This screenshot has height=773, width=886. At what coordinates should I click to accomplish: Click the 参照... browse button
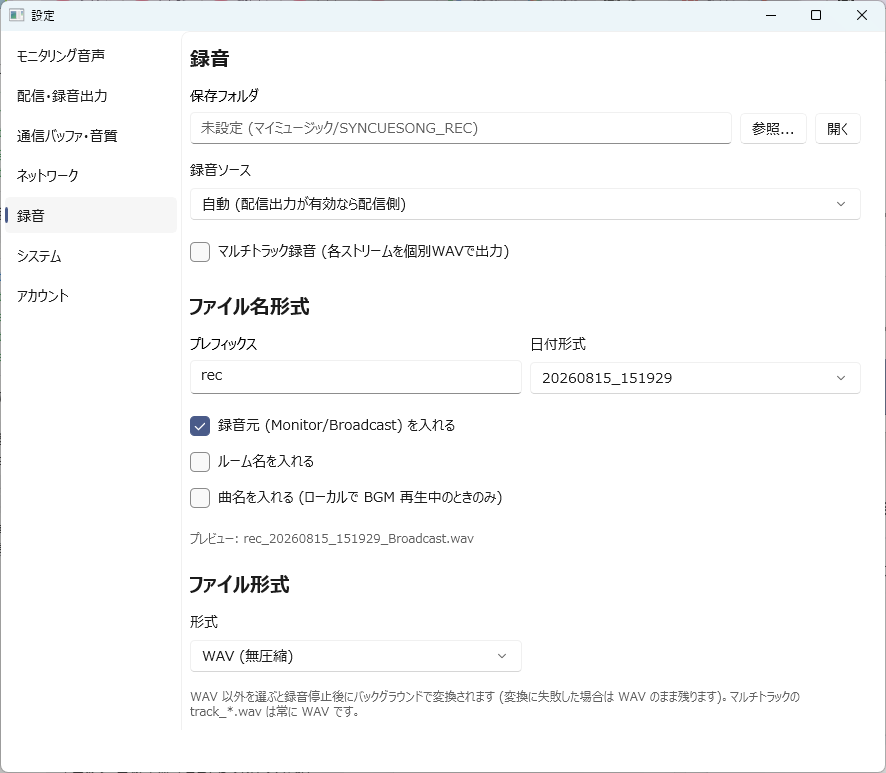point(773,129)
